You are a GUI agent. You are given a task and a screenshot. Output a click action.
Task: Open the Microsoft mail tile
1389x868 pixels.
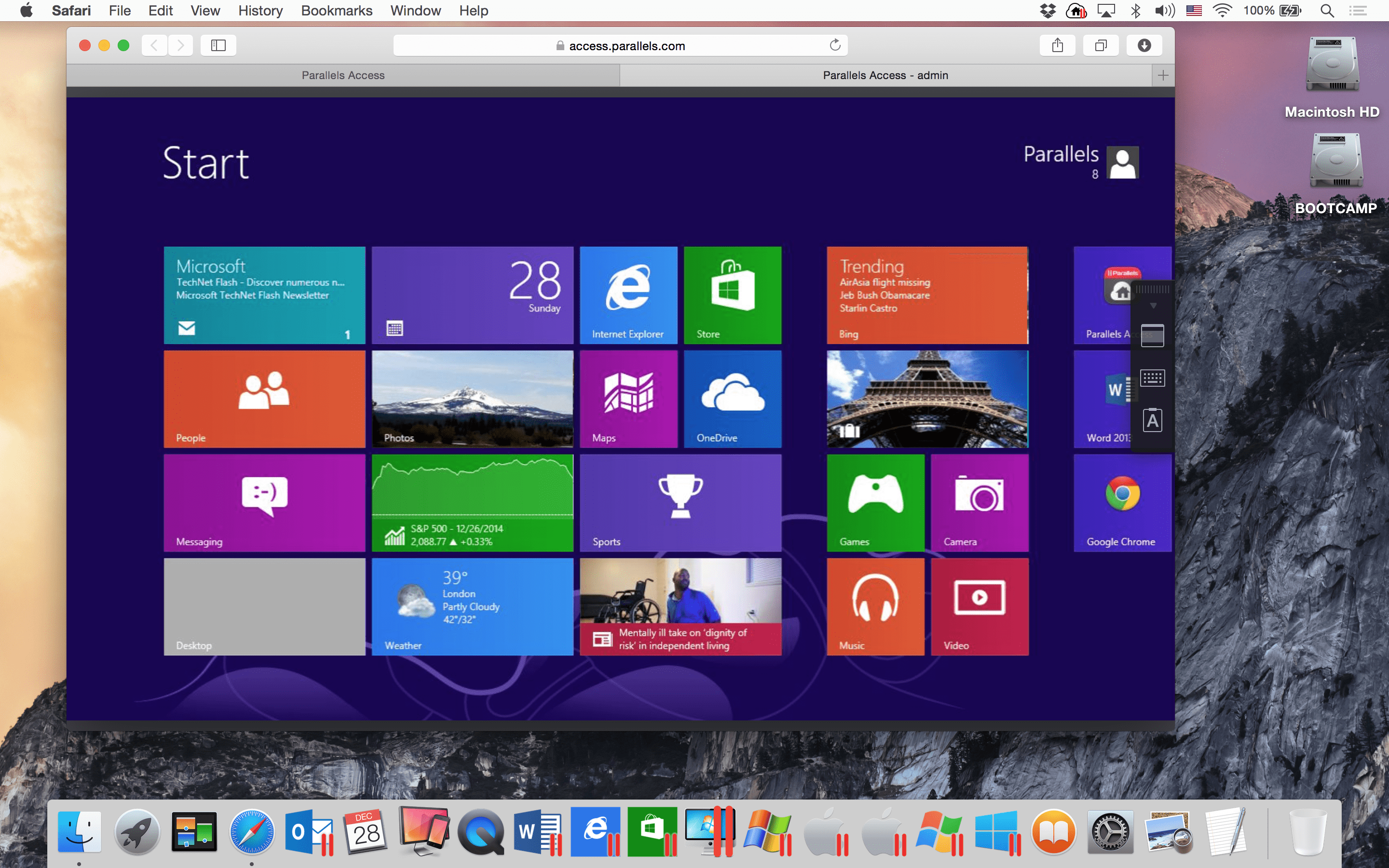click(264, 295)
